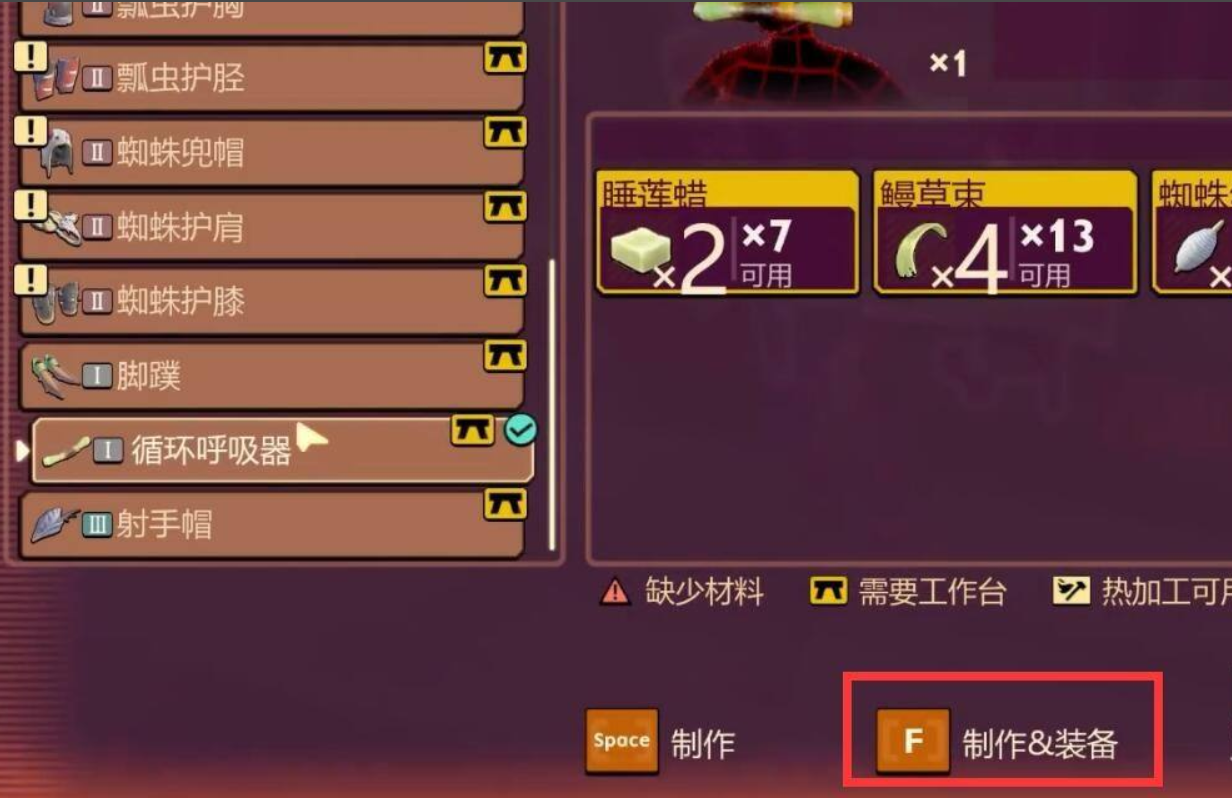Click the 循环呼吸器 rebreather item icon
This screenshot has height=798, width=1232.
[x=66, y=452]
